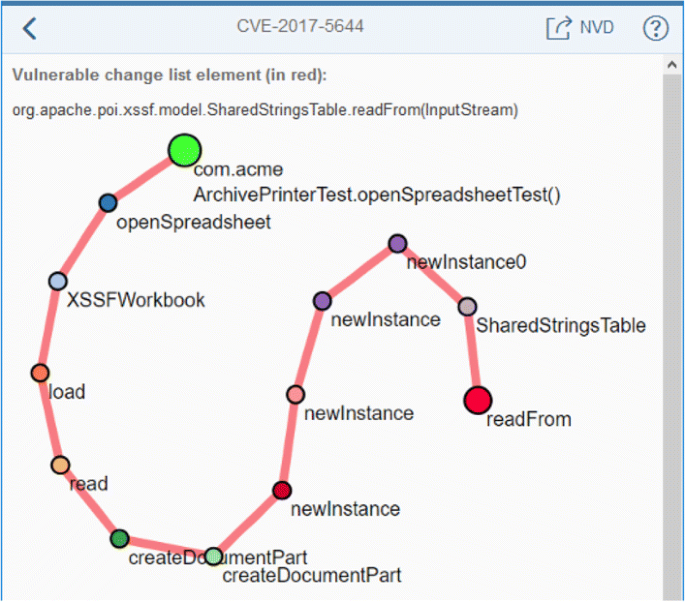The image size is (685, 602).
Task: Click the read node circle
Action: [x=60, y=465]
